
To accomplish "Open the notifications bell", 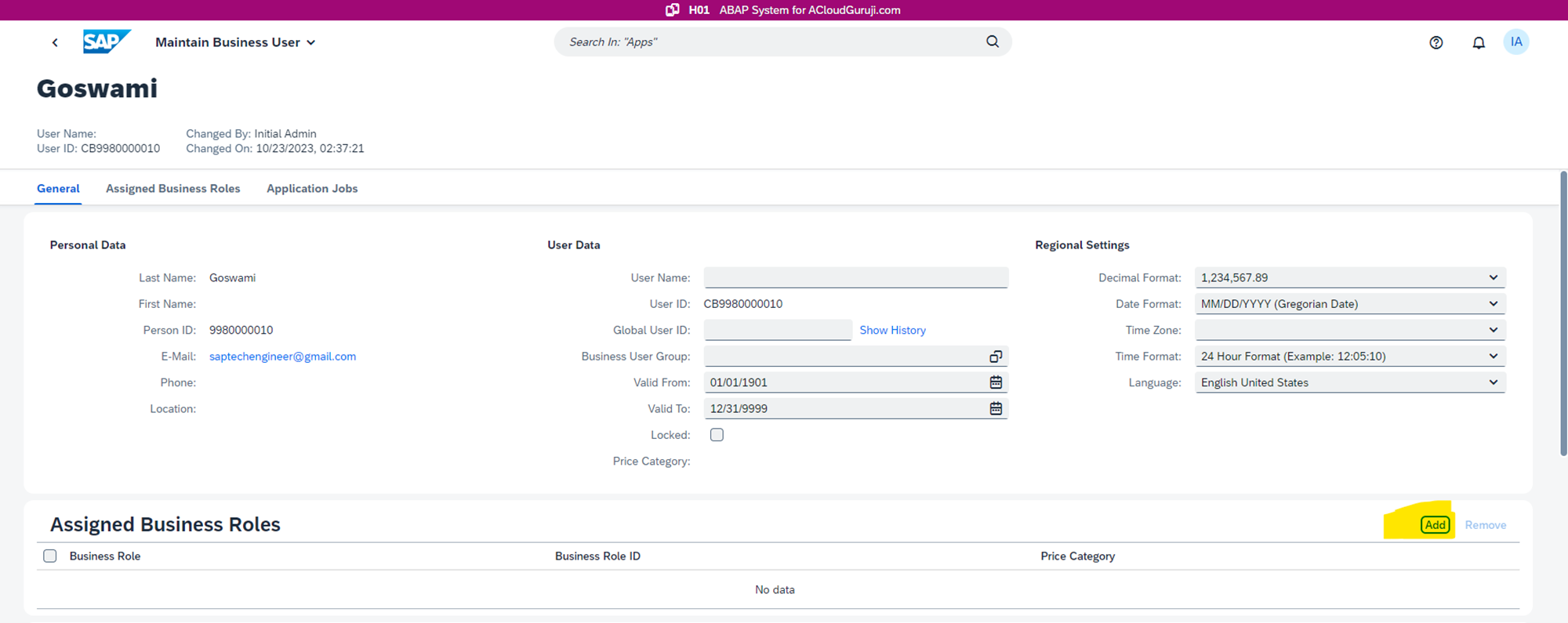I will tap(1478, 42).
